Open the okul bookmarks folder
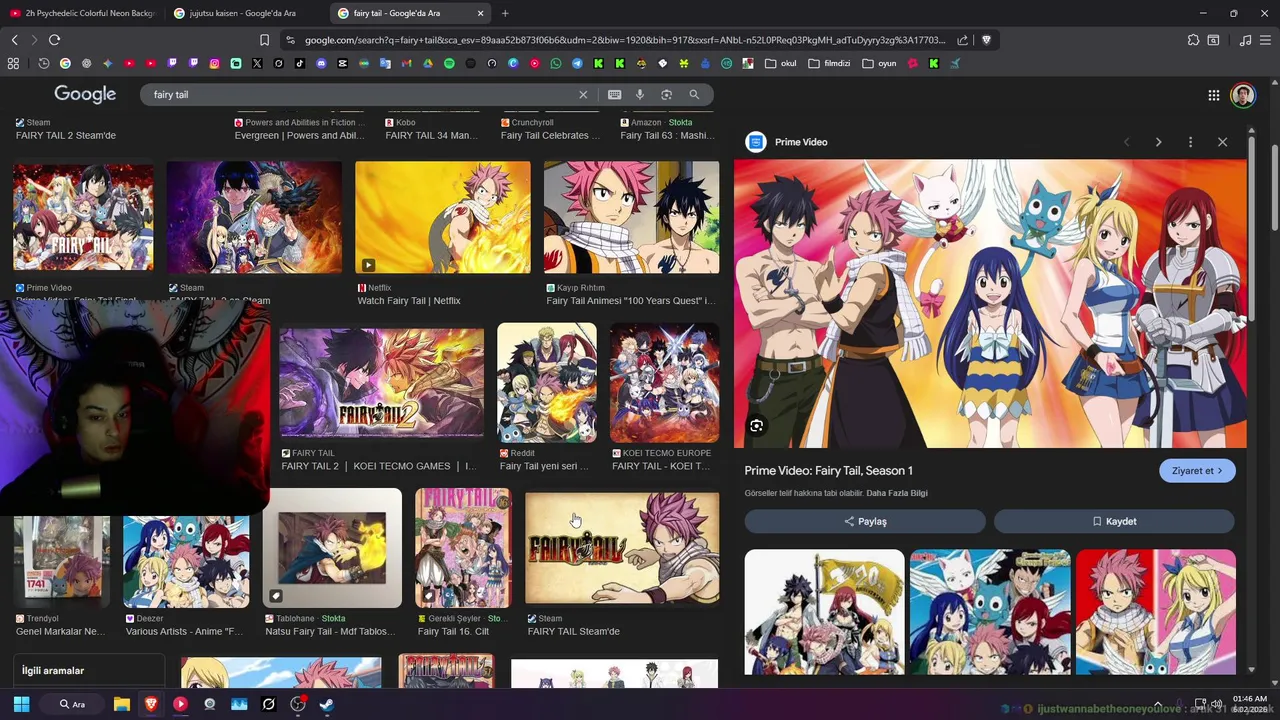Viewport: 1280px width, 720px height. tap(781, 63)
